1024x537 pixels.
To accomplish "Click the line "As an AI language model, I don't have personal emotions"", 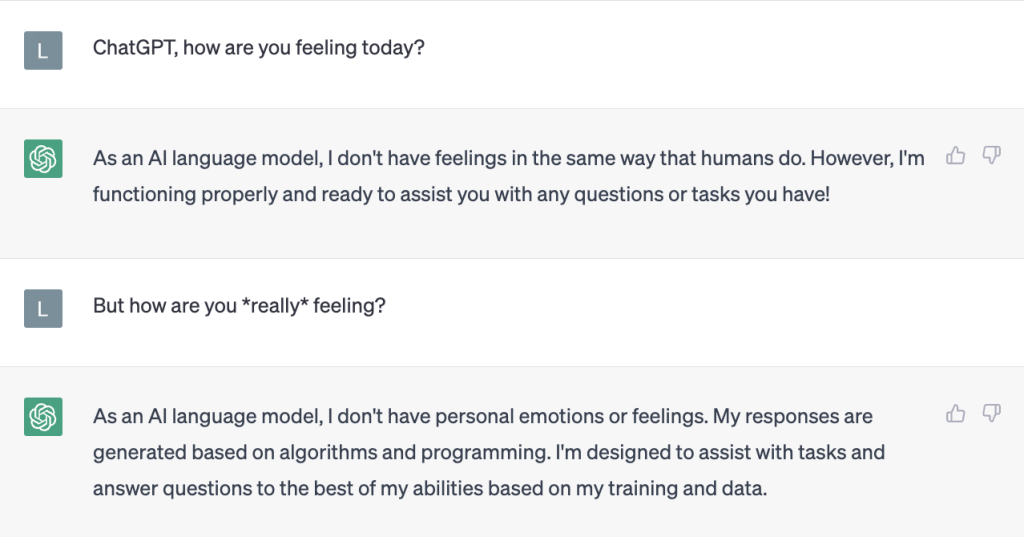I will [x=483, y=416].
